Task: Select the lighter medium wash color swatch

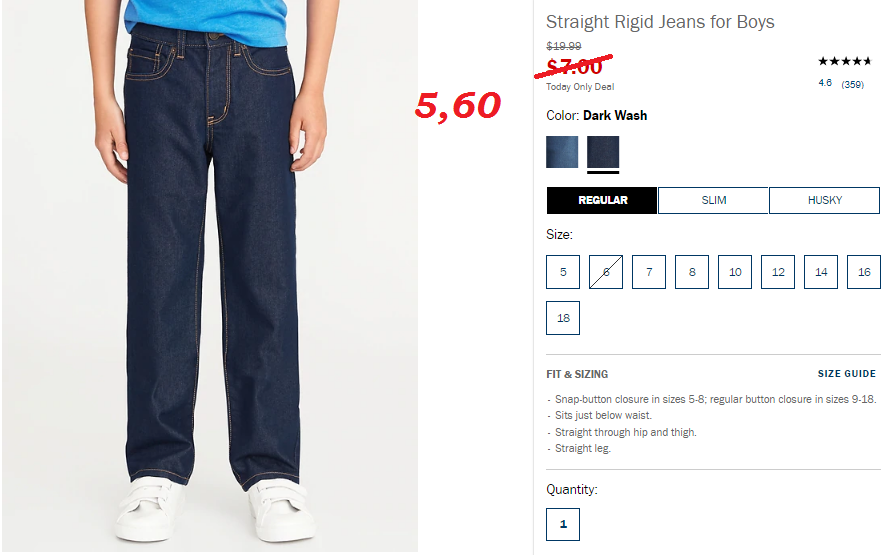Action: click(x=561, y=151)
